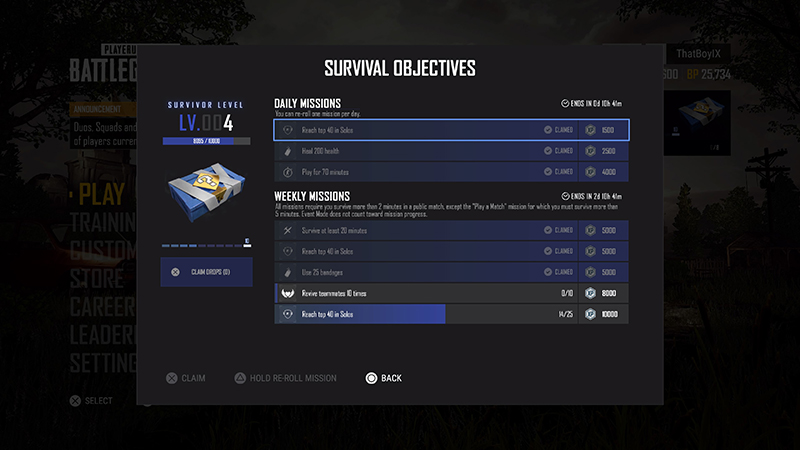
Task: Select the weekly Reach top 40 mission in progress
Action: 452,314
